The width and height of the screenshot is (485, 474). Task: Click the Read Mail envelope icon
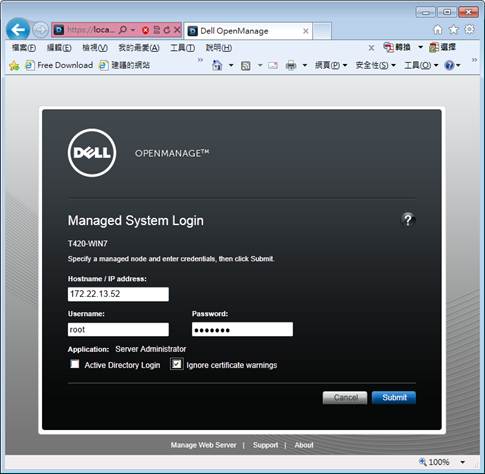[x=273, y=66]
